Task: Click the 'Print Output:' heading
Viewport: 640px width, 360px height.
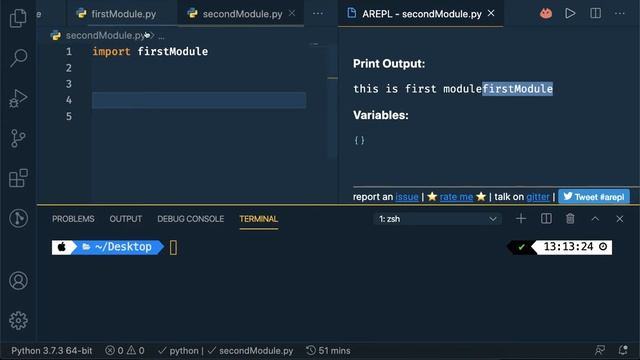Action: click(389, 64)
